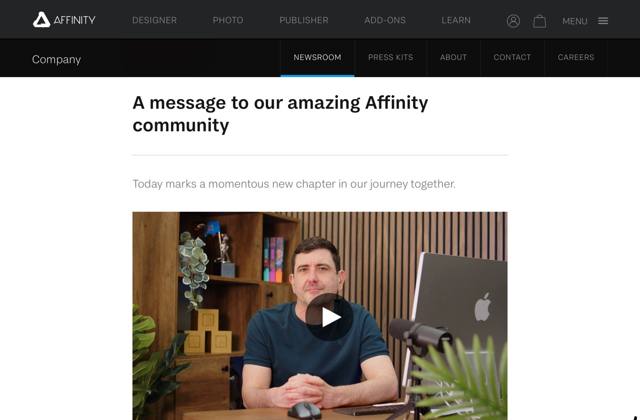Viewport: 640px width, 420px height.
Task: Click the video thumbnail of the man at his desk
Action: pyautogui.click(x=320, y=316)
